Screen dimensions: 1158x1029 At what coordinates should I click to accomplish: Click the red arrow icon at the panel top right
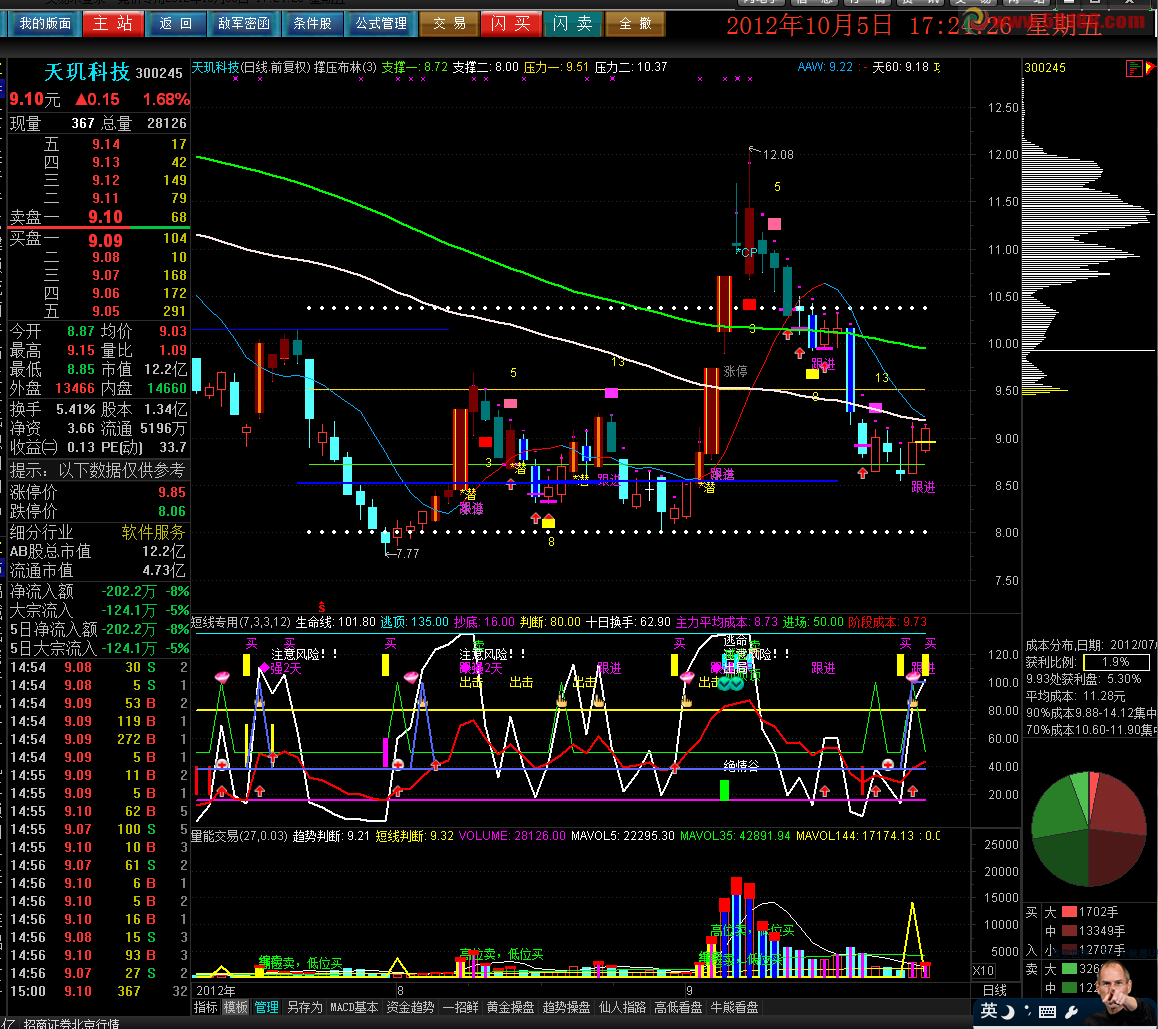(1149, 68)
